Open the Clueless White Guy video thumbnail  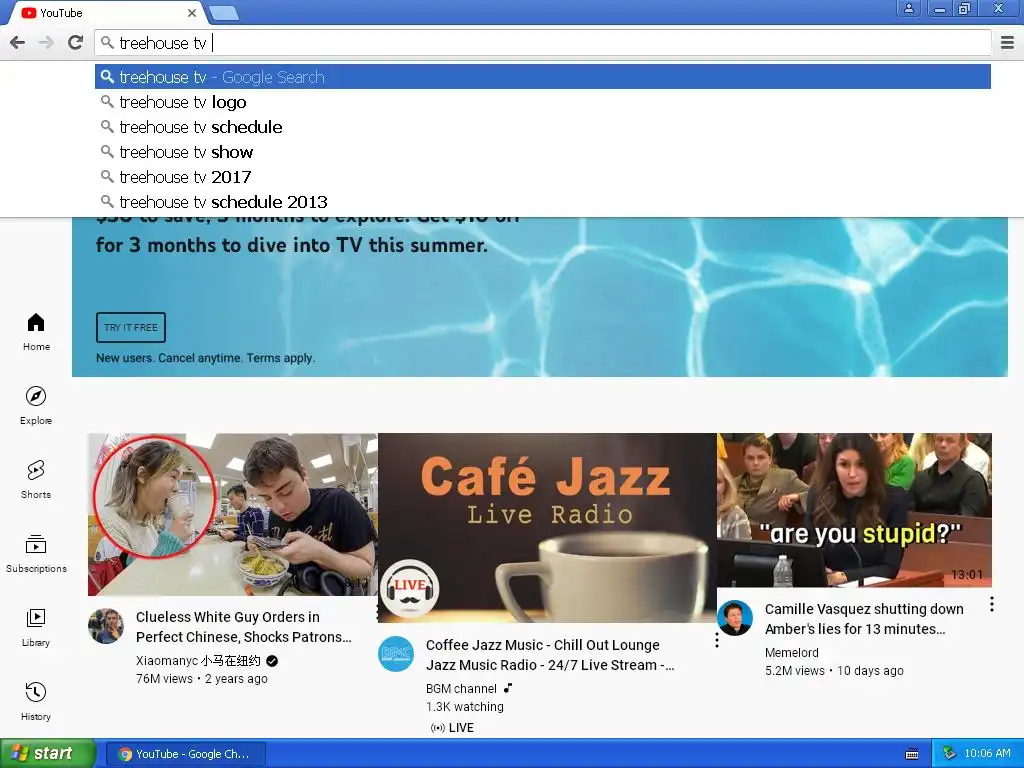(232, 514)
